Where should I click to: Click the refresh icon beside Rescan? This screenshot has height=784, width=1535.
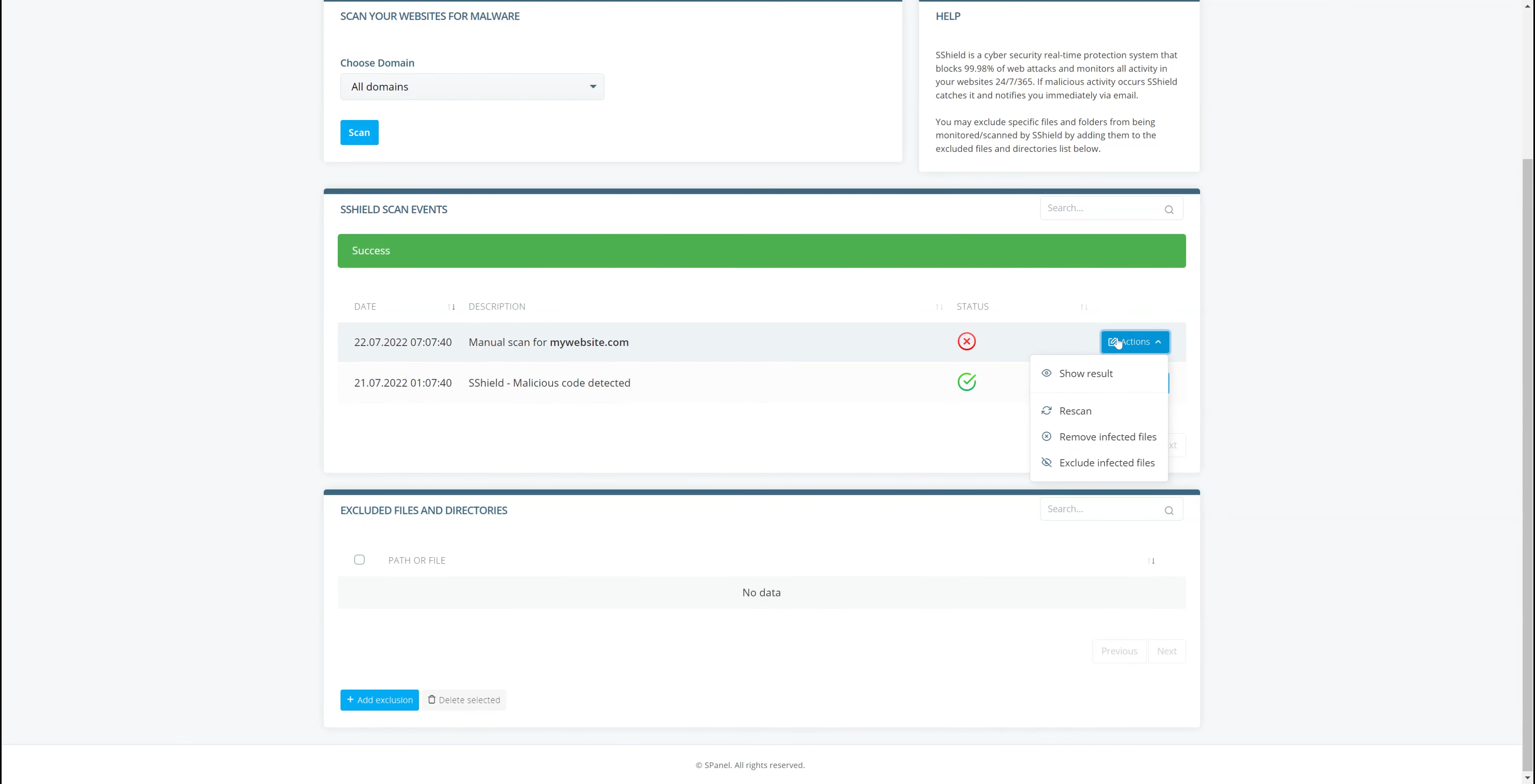coord(1046,410)
